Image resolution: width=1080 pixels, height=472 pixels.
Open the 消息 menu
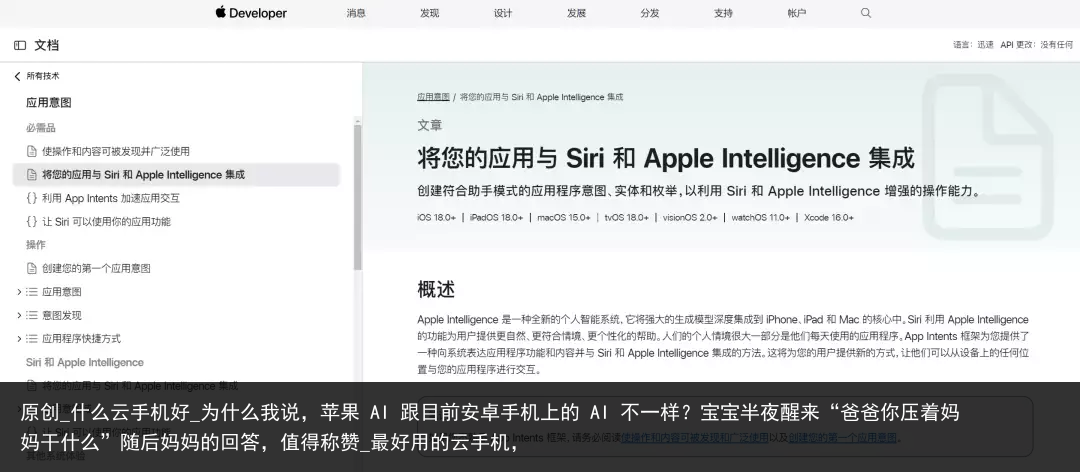pyautogui.click(x=356, y=12)
